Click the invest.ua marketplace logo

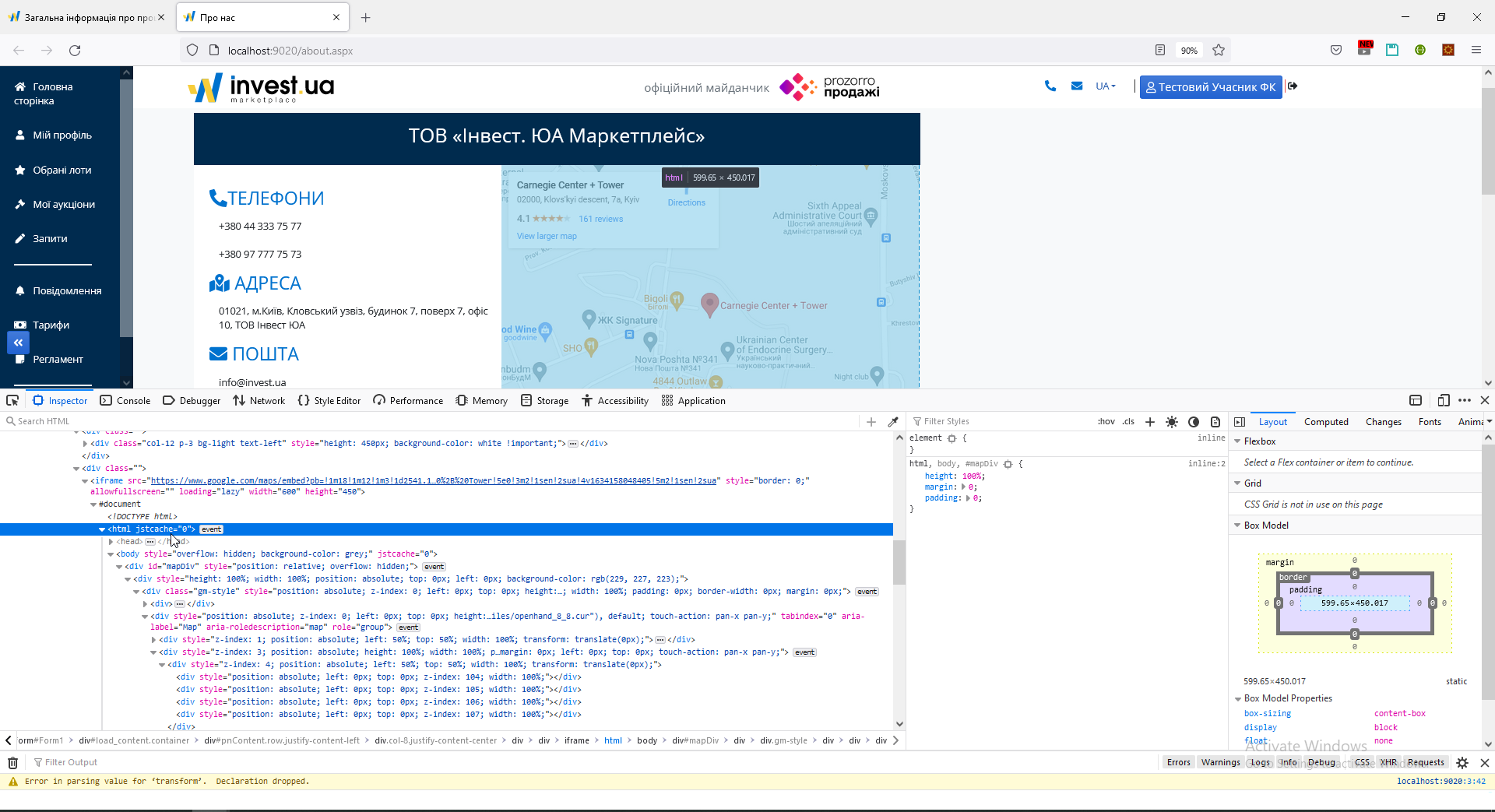262,88
